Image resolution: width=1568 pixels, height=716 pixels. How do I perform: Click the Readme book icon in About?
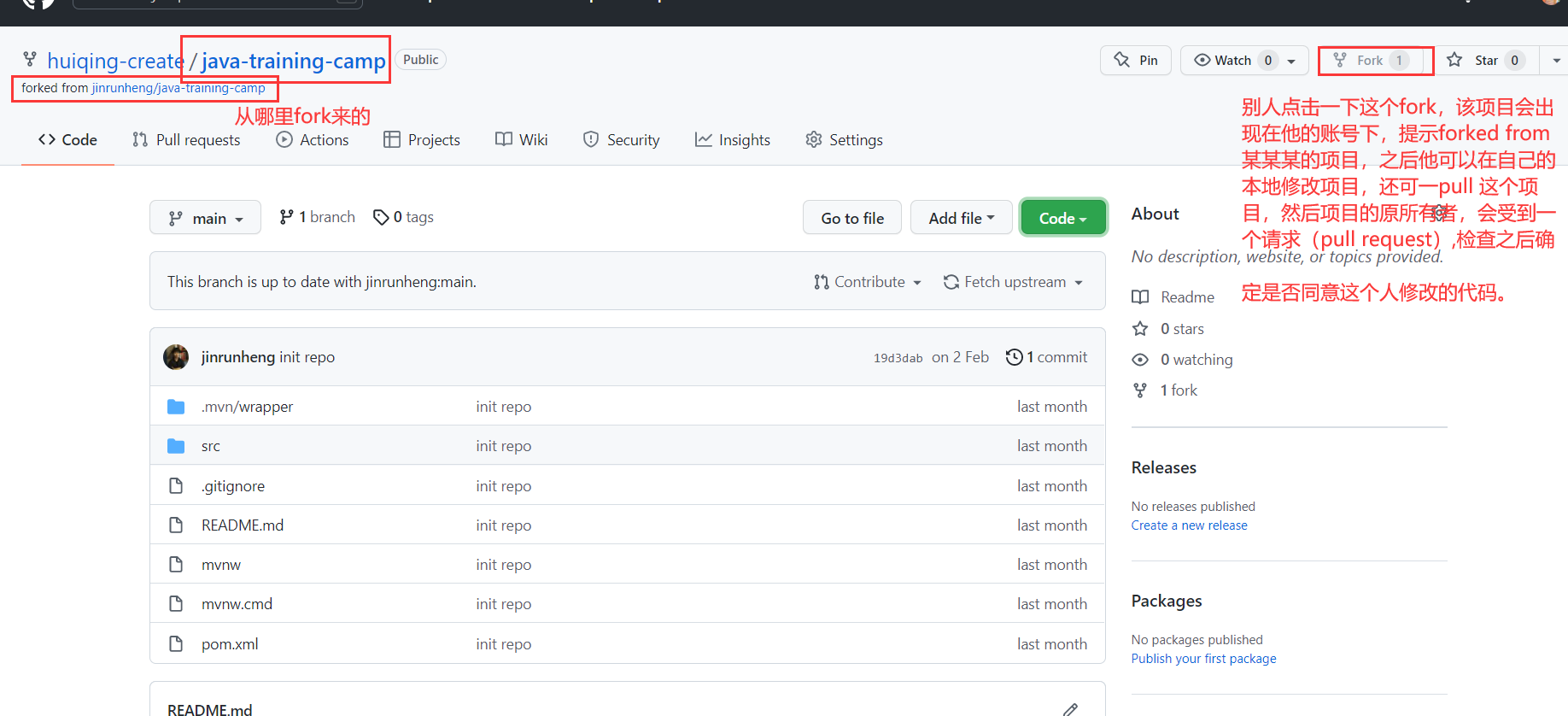pos(1140,297)
